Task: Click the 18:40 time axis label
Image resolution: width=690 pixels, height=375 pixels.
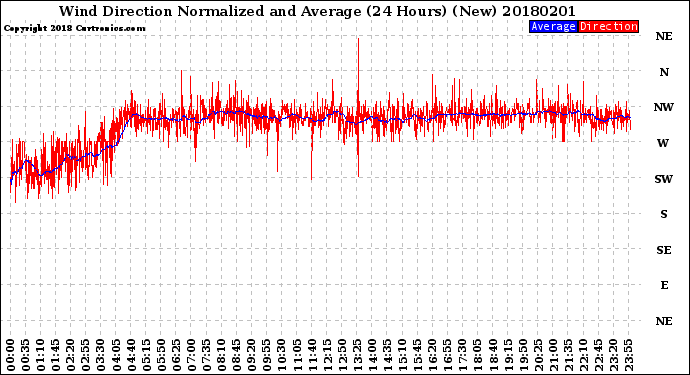Action: click(493, 355)
